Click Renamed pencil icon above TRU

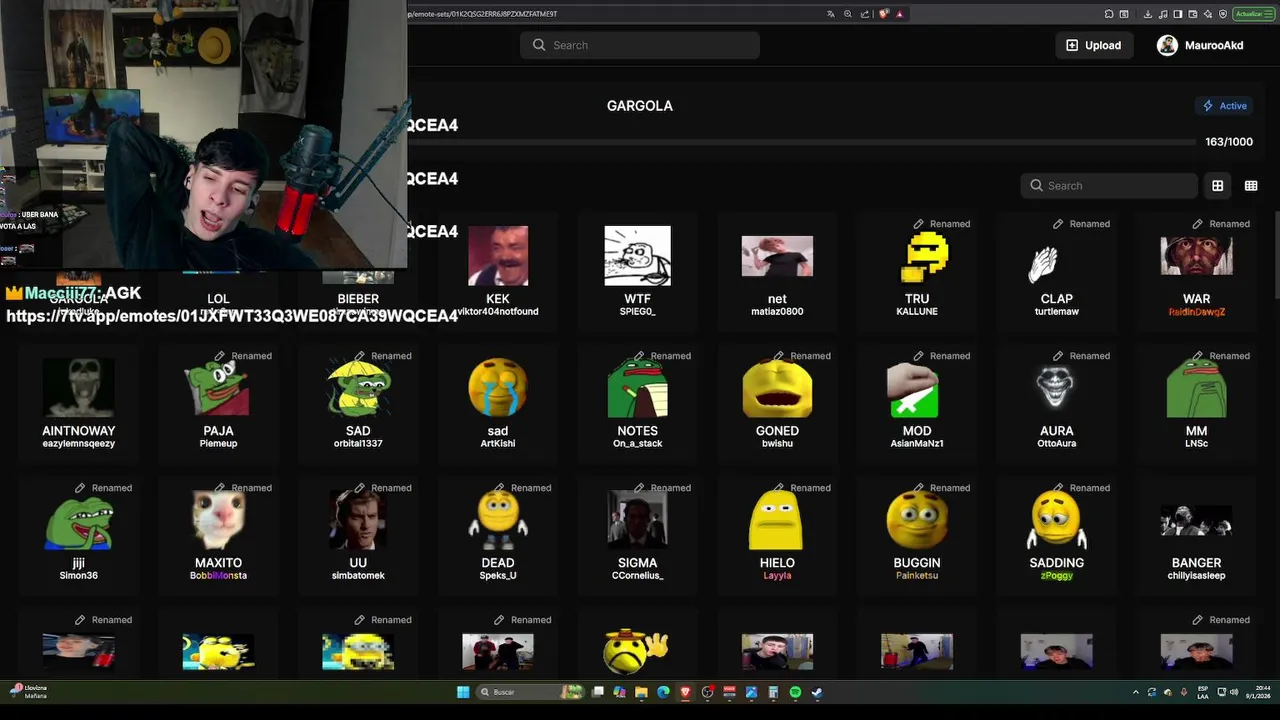click(919, 224)
